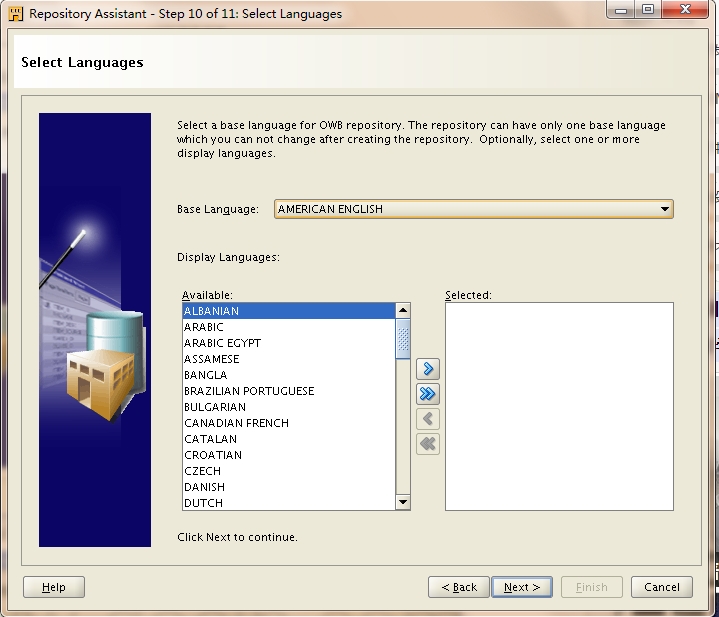719x617 pixels.
Task: Click the Repository Assistant title bar icon
Action: [x=16, y=14]
